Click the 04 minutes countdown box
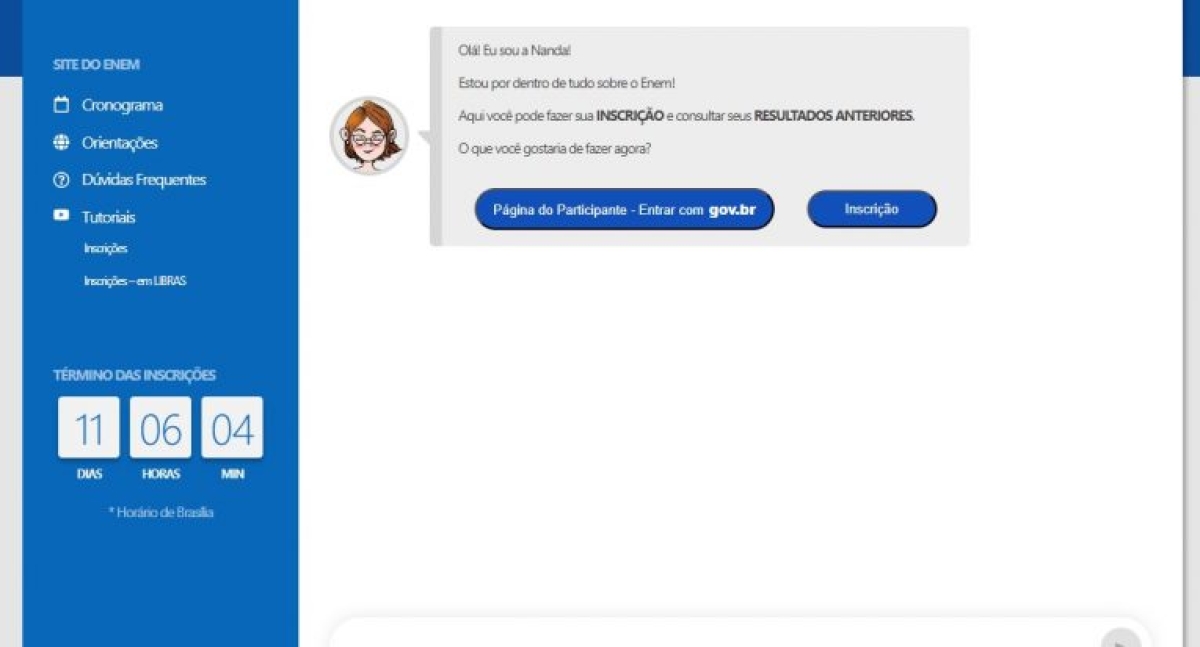Viewport: 1200px width, 647px height. [232, 428]
